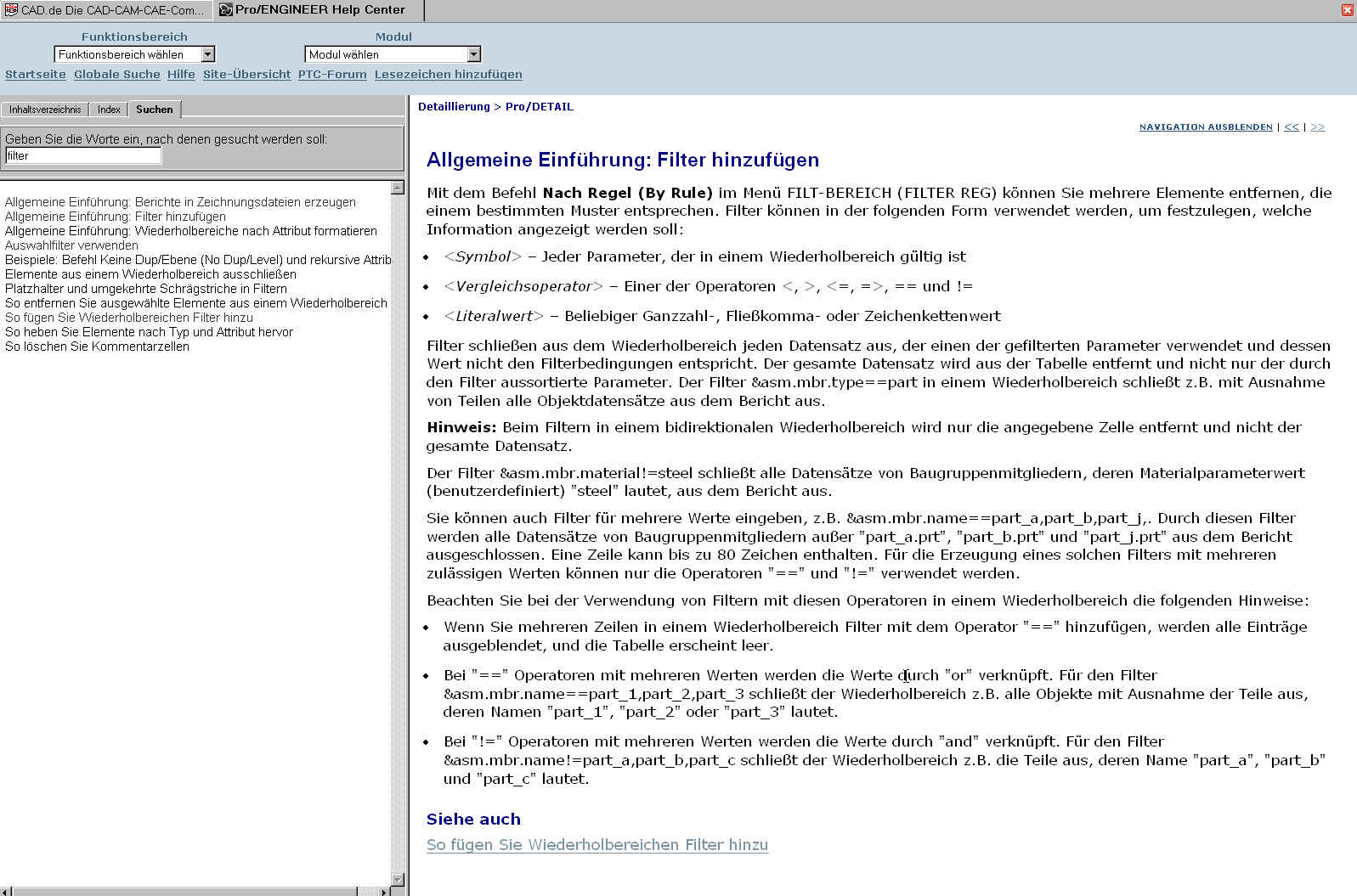Click the Pro/ENGINEER Help Center tab icon
Screen dimensions: 1357x896
point(226,10)
